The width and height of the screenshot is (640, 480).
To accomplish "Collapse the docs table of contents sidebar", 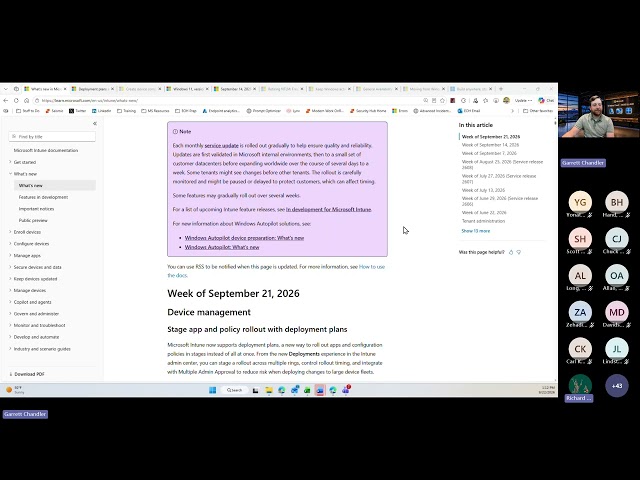I will [95, 123].
